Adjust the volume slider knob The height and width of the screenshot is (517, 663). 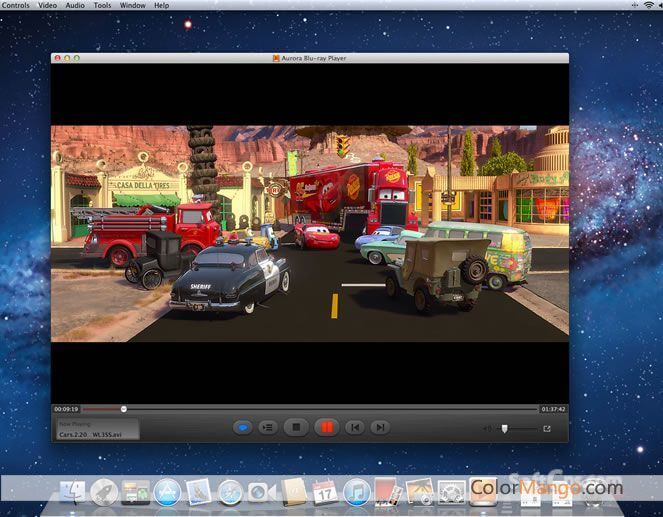click(505, 428)
